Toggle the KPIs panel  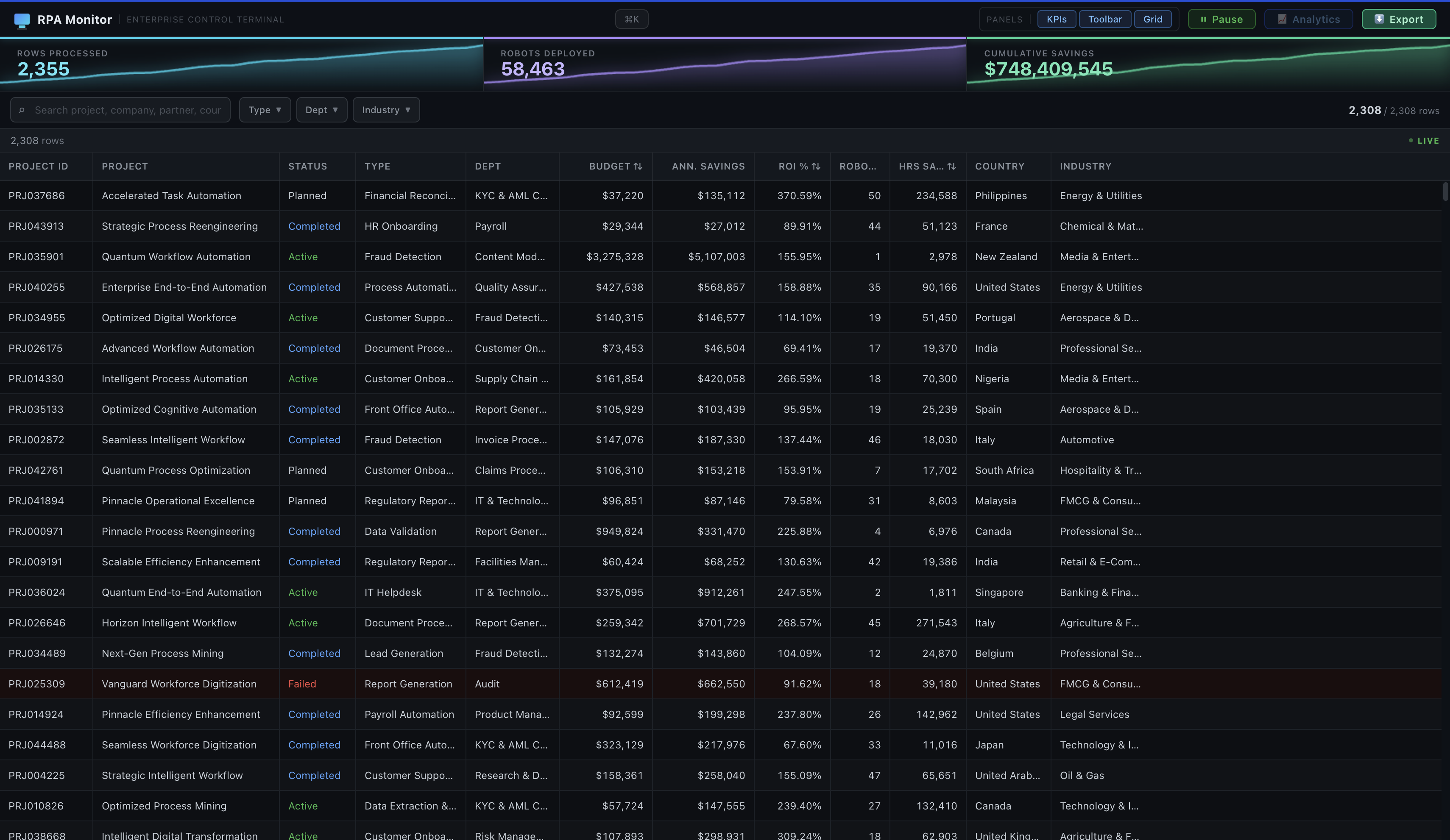pyautogui.click(x=1057, y=19)
